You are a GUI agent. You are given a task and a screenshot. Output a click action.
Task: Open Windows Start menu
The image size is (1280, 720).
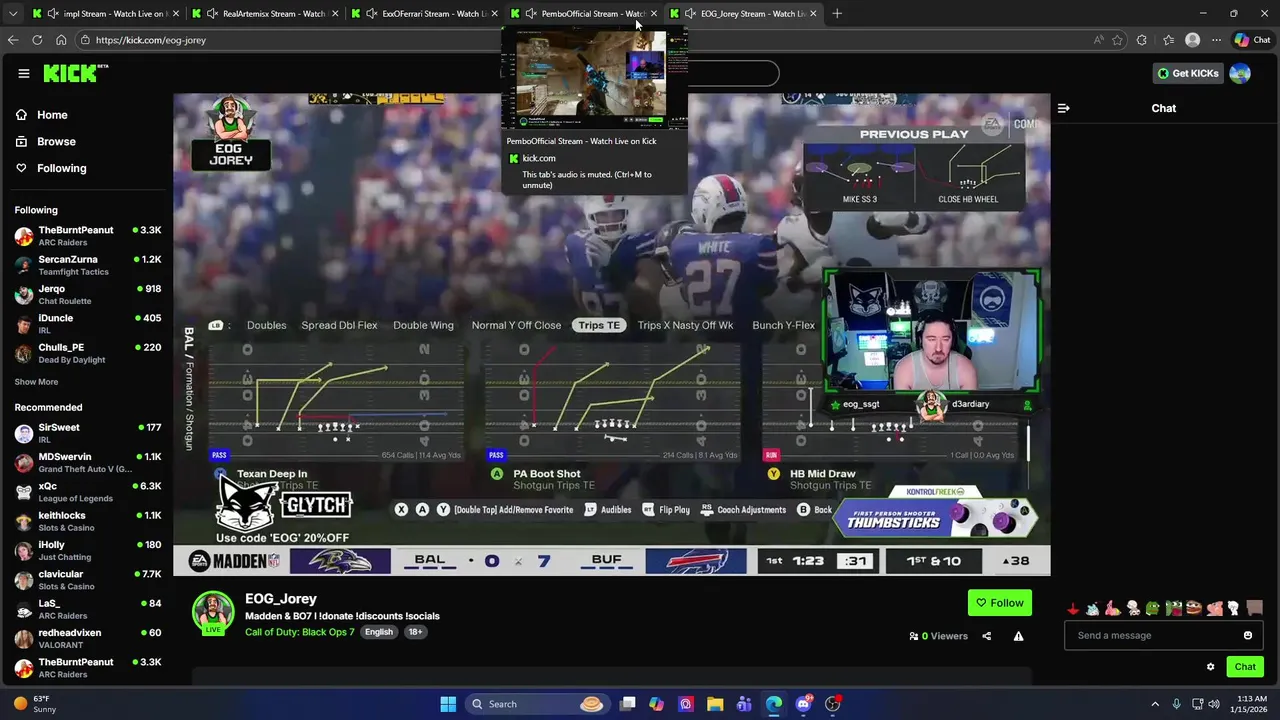[x=448, y=704]
